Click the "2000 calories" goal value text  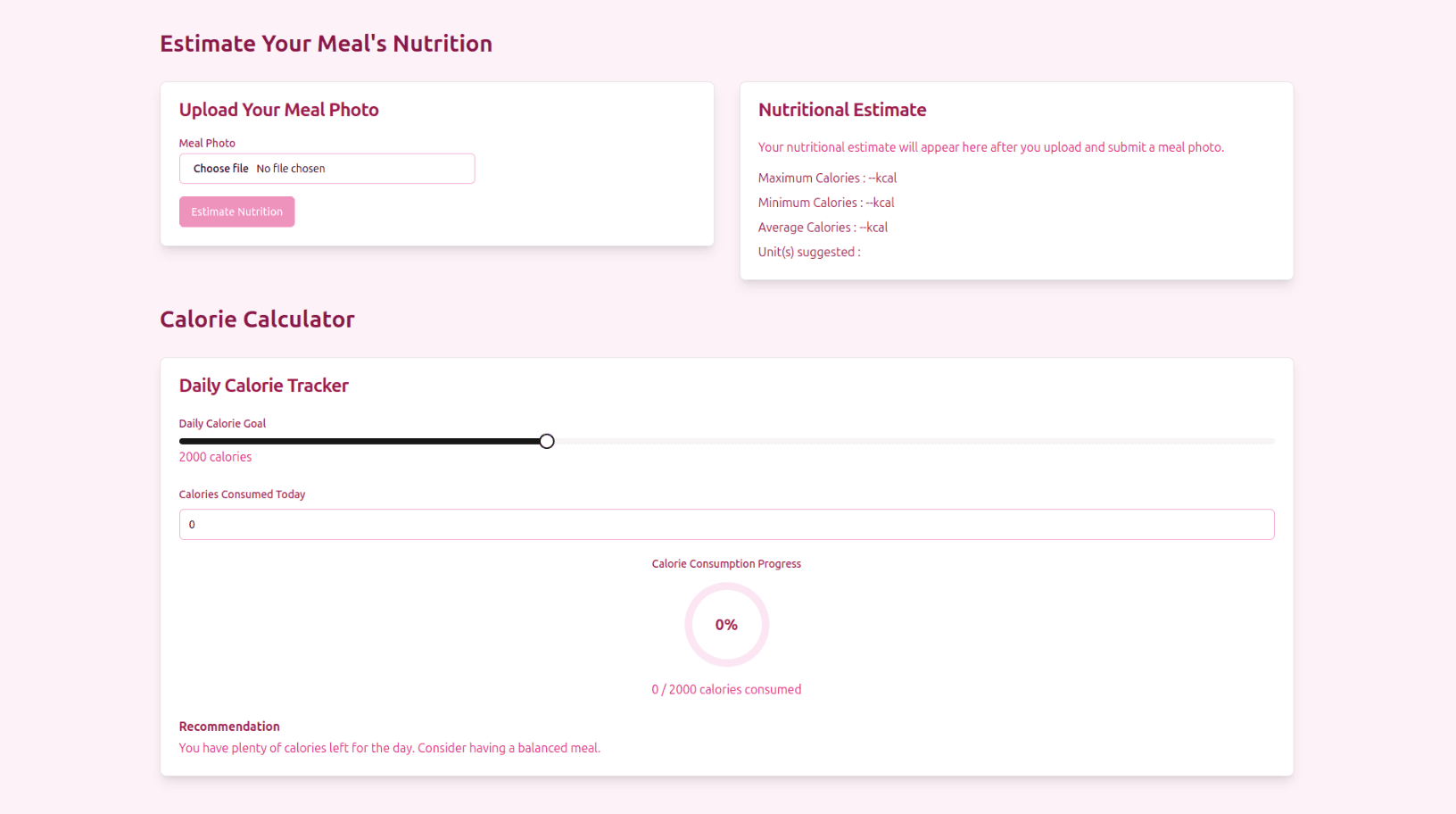click(x=215, y=457)
